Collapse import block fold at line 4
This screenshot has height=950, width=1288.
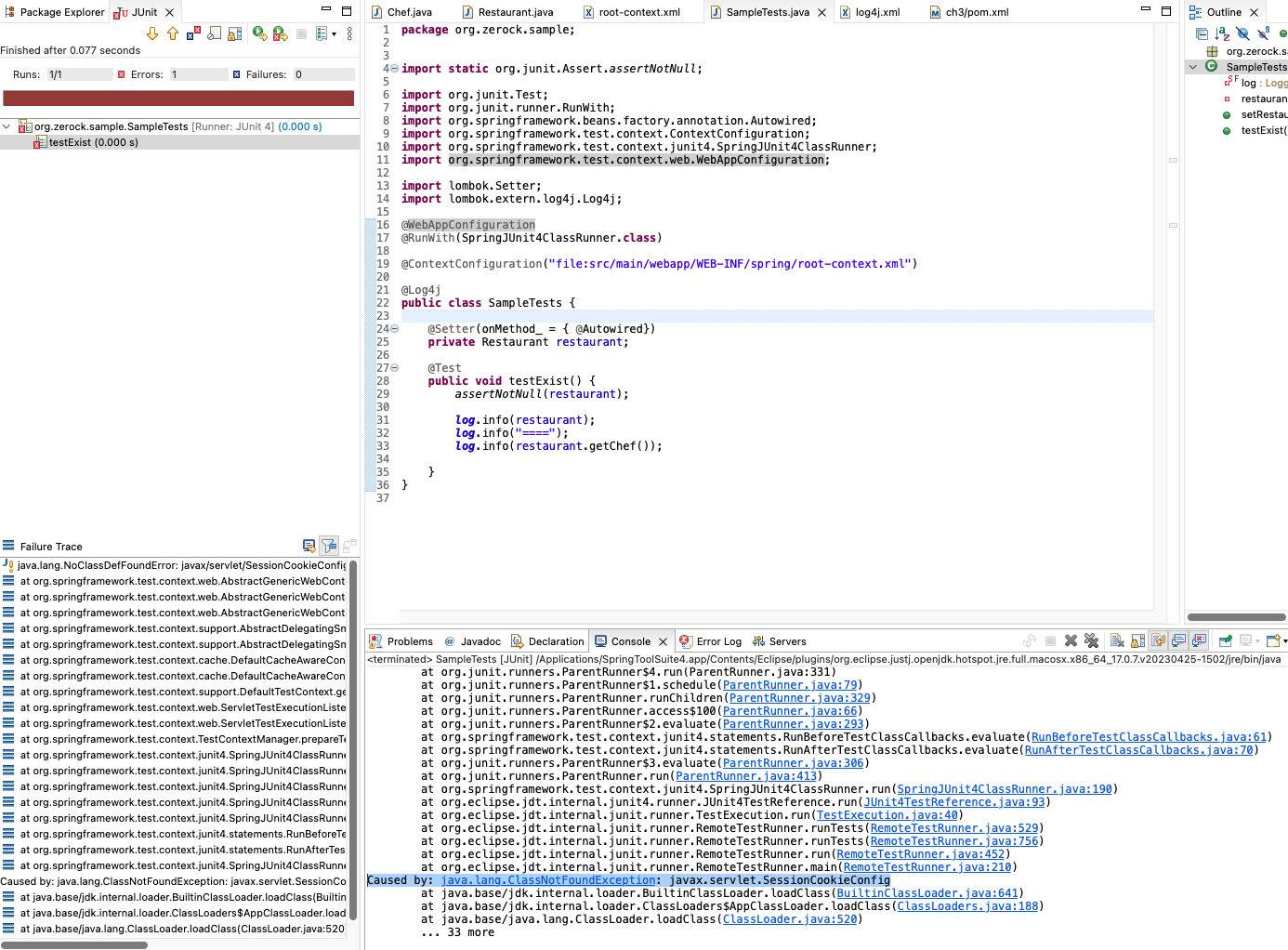(x=394, y=69)
